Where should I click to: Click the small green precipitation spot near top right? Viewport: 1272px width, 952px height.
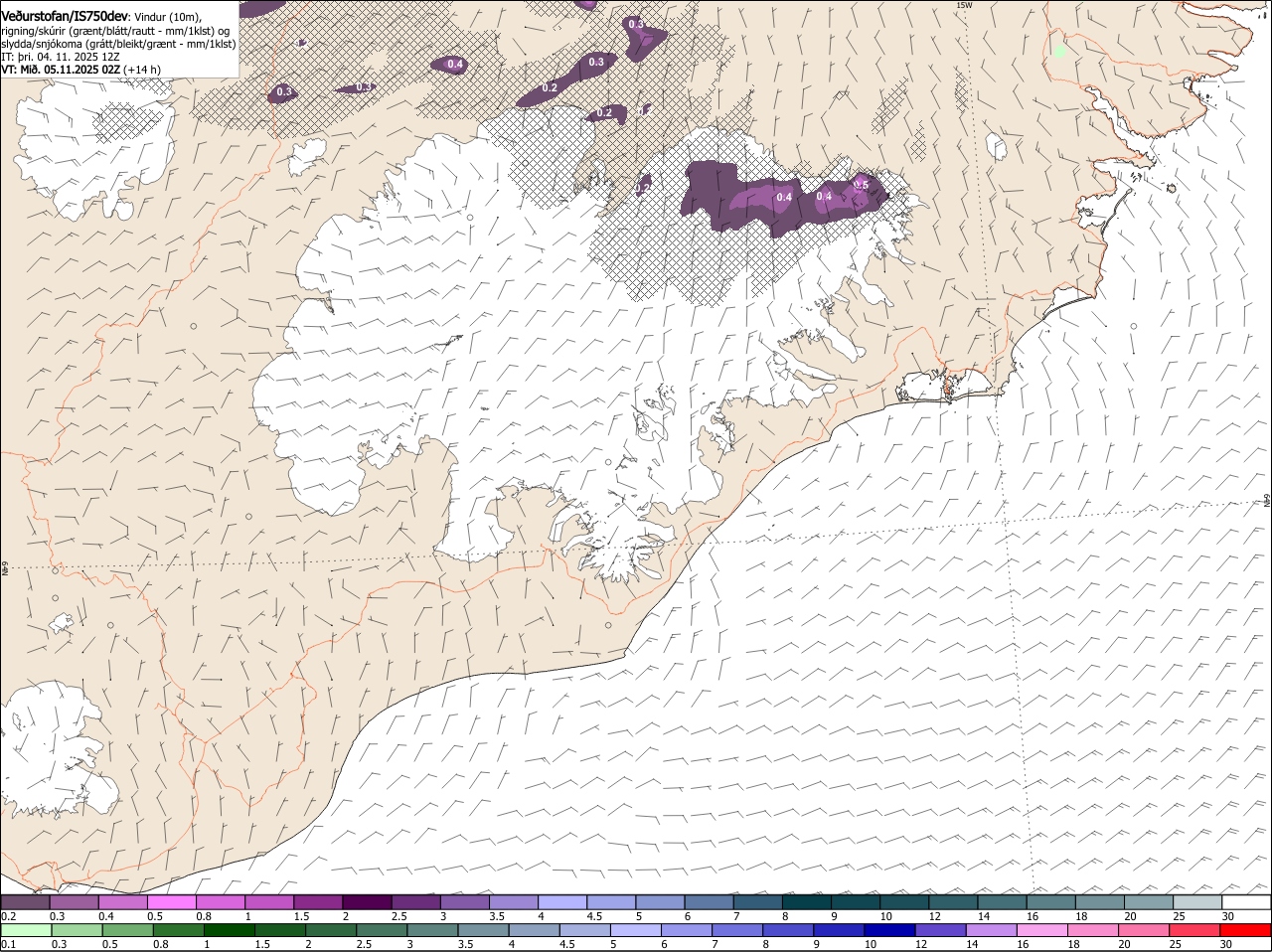[1059, 51]
